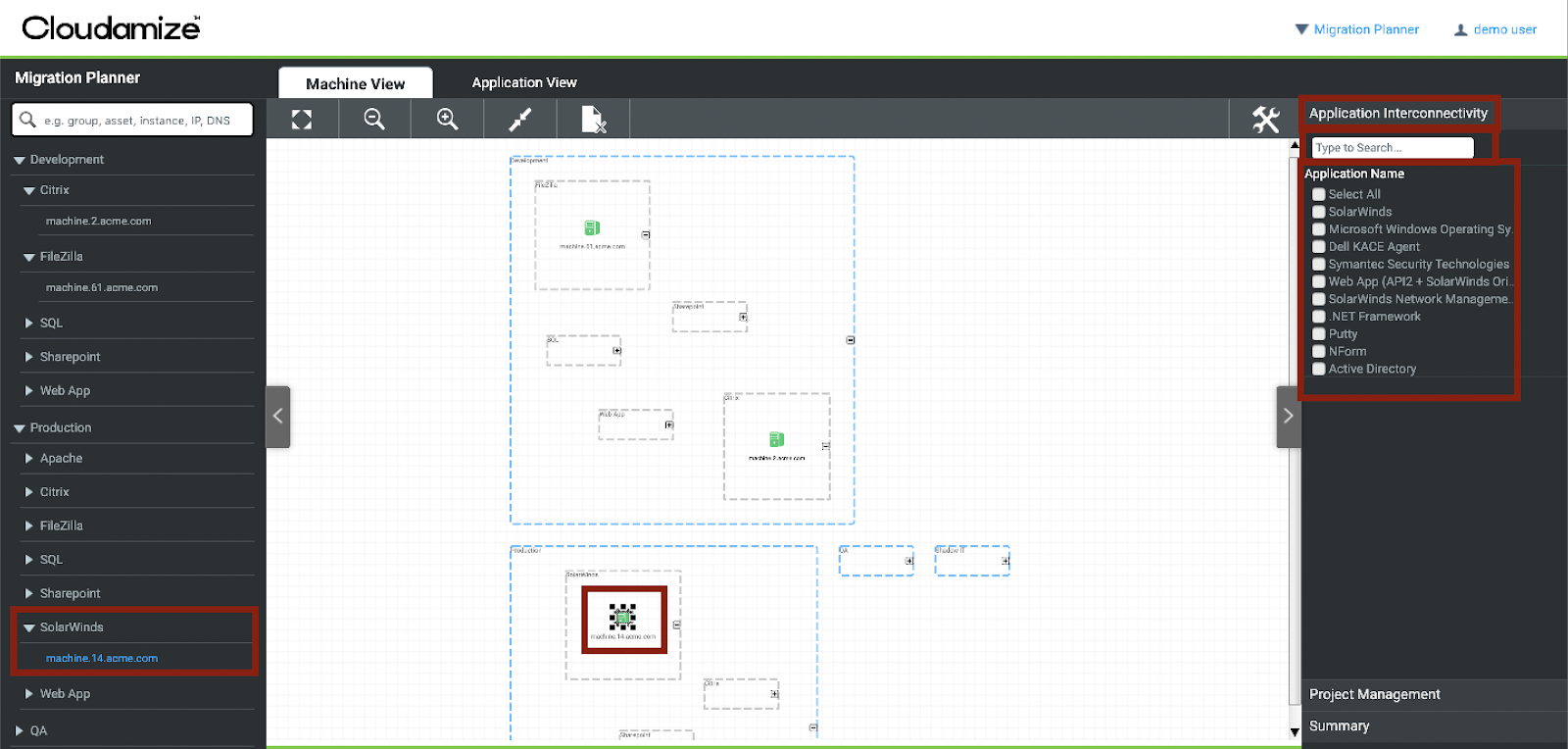Check the Select All checkbox

coord(1319,195)
